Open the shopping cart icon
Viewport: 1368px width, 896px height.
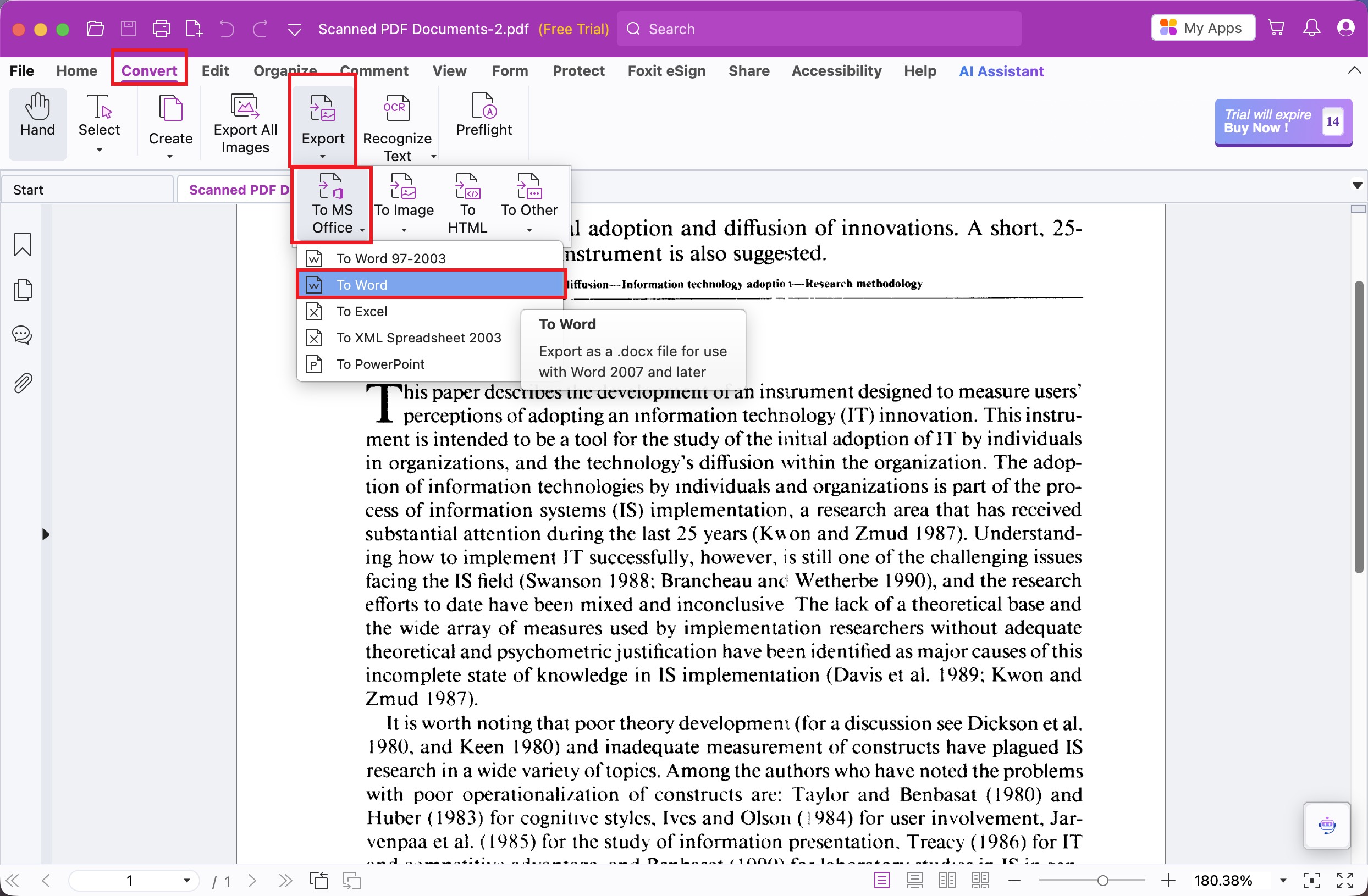(x=1276, y=27)
